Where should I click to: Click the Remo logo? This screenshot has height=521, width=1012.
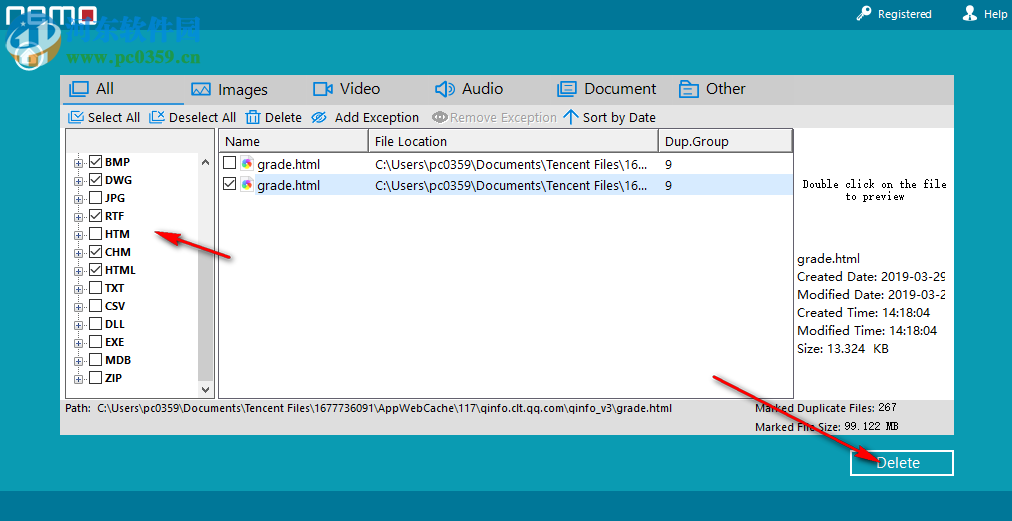tap(52, 14)
